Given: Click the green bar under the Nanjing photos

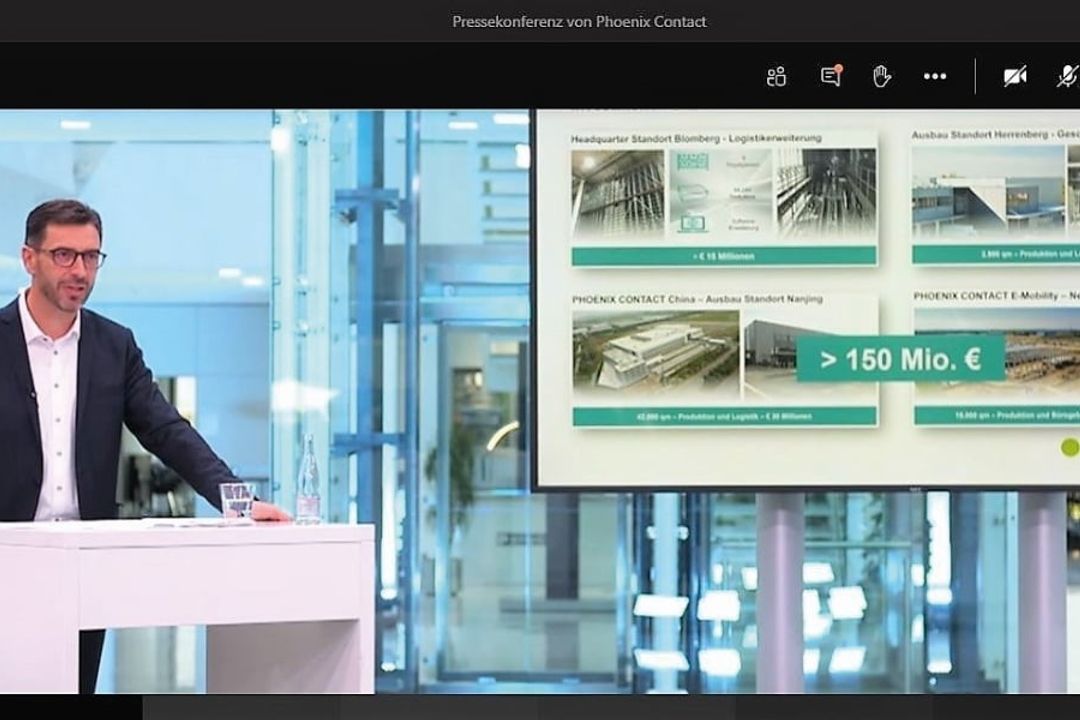Looking at the screenshot, I should coord(724,416).
